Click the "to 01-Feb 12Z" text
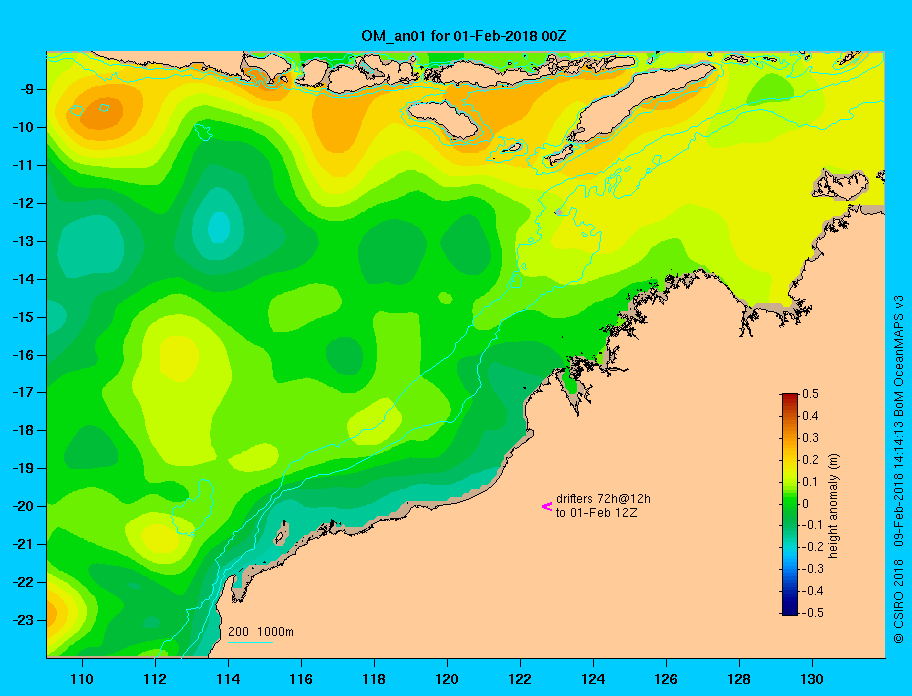This screenshot has height=696, width=912. [x=596, y=513]
